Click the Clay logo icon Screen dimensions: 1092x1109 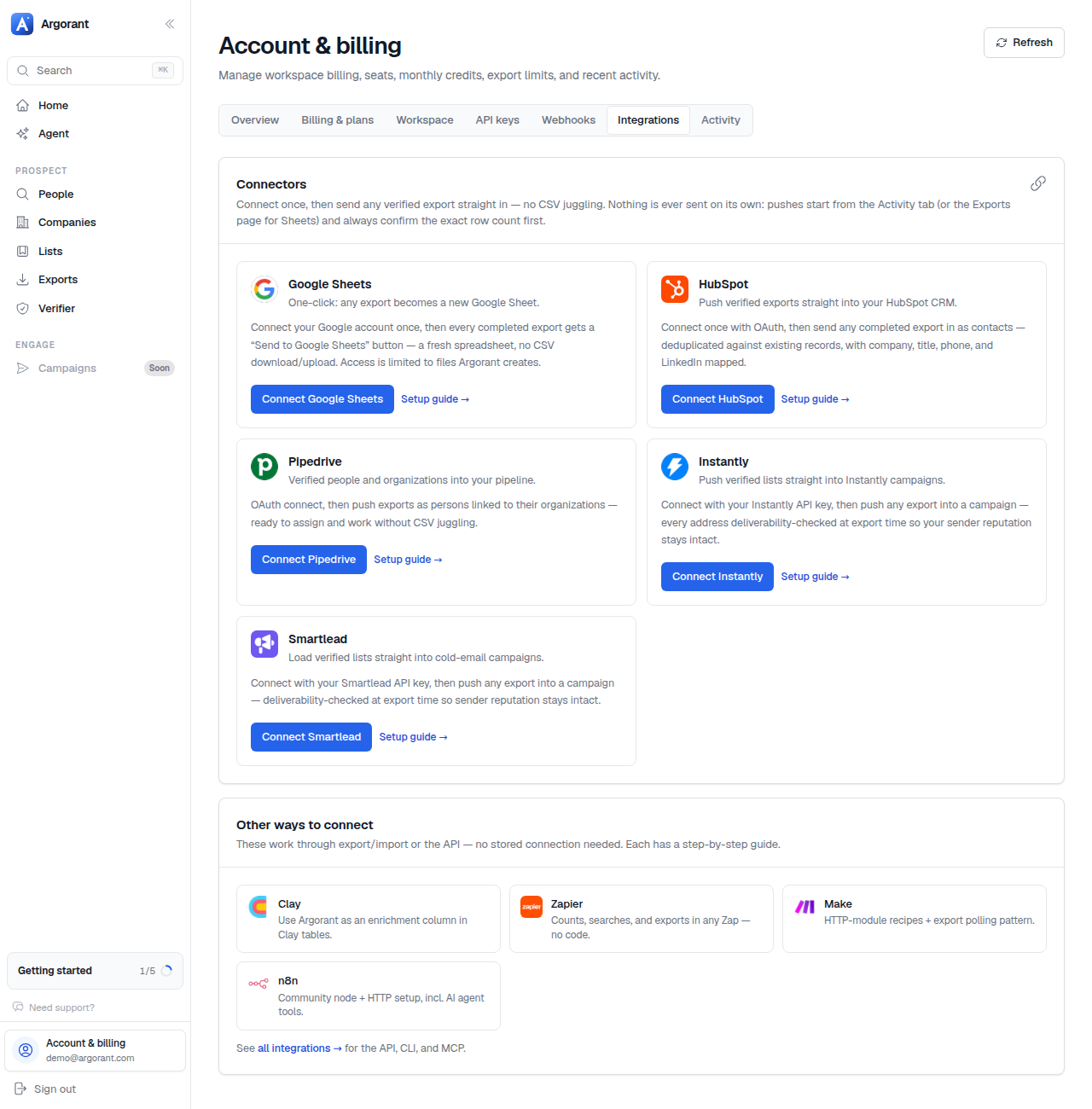click(258, 907)
